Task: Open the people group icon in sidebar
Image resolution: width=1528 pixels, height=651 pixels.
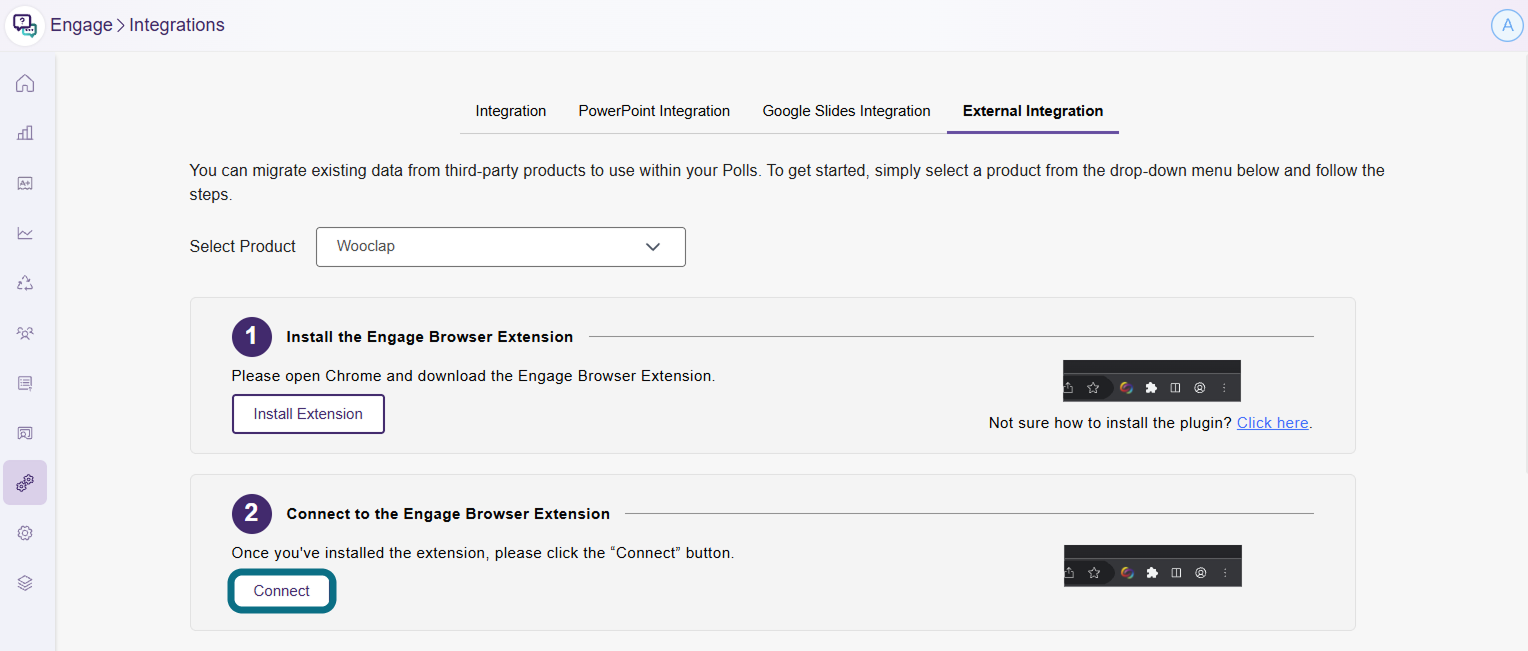Action: coord(25,333)
